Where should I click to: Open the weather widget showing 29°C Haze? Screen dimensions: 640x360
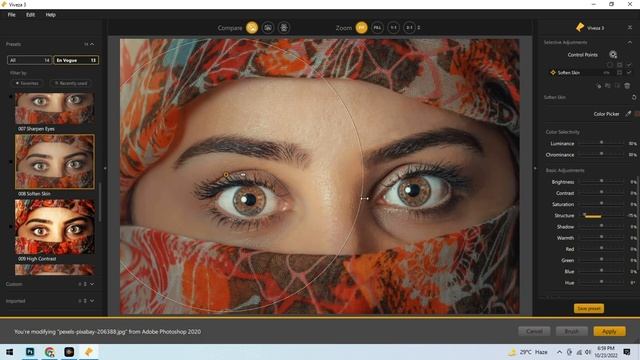[x=528, y=352]
